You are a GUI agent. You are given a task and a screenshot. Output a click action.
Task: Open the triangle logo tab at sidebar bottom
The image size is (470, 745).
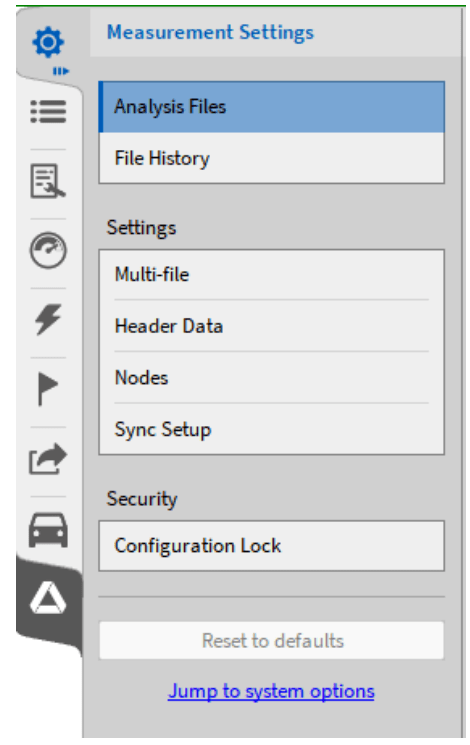click(x=48, y=599)
